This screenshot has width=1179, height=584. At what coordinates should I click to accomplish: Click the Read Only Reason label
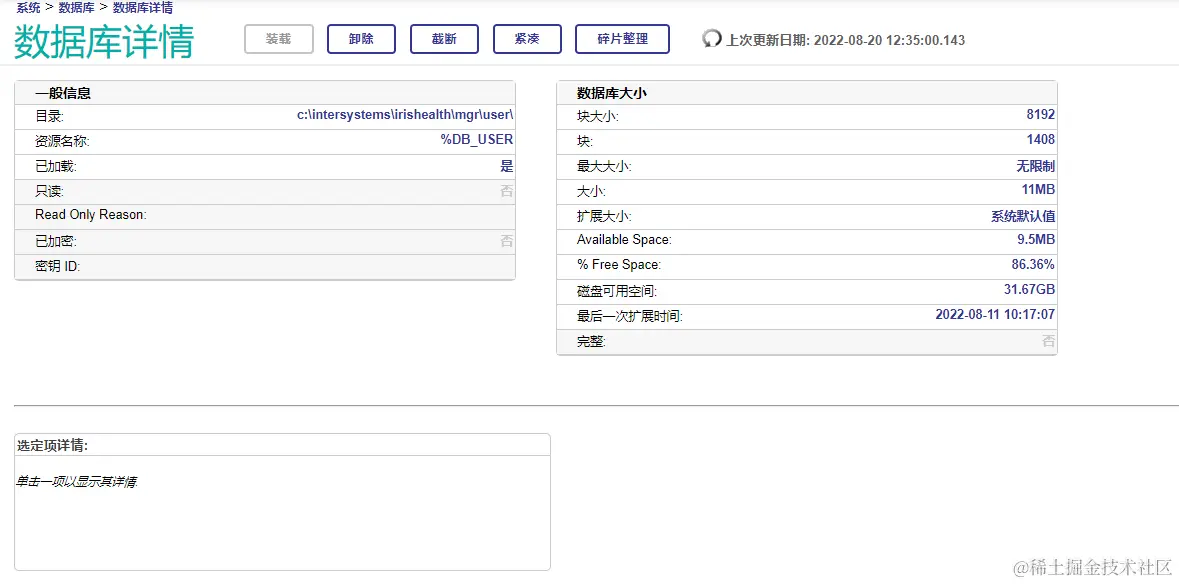(90, 215)
